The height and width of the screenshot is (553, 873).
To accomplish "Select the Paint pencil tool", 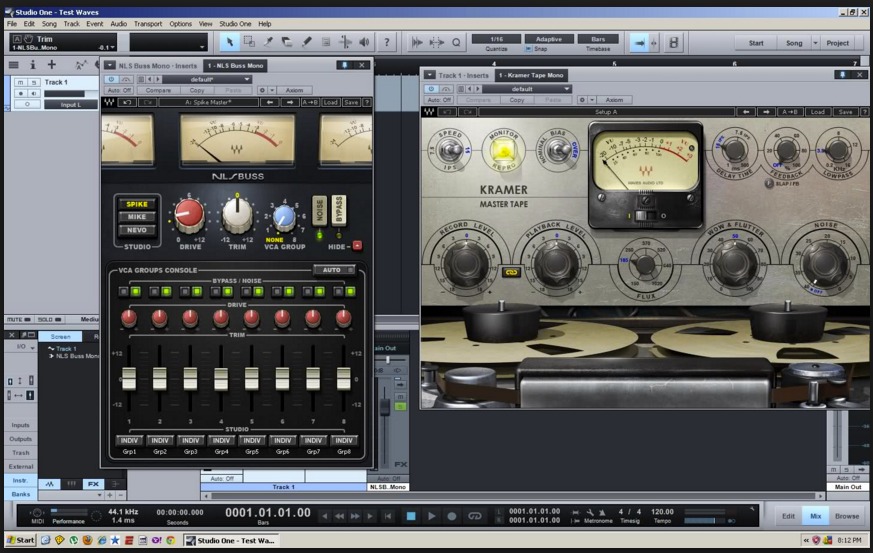I will (307, 42).
